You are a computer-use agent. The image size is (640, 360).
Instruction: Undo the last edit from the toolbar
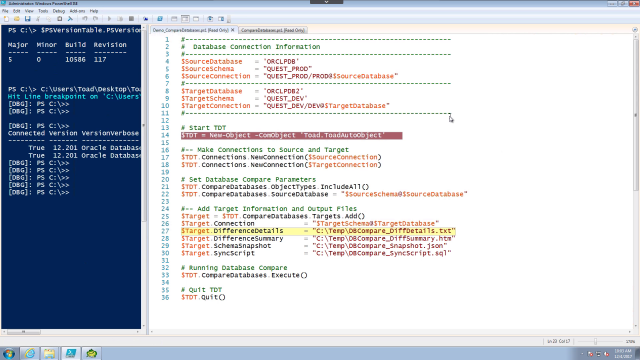84,19
